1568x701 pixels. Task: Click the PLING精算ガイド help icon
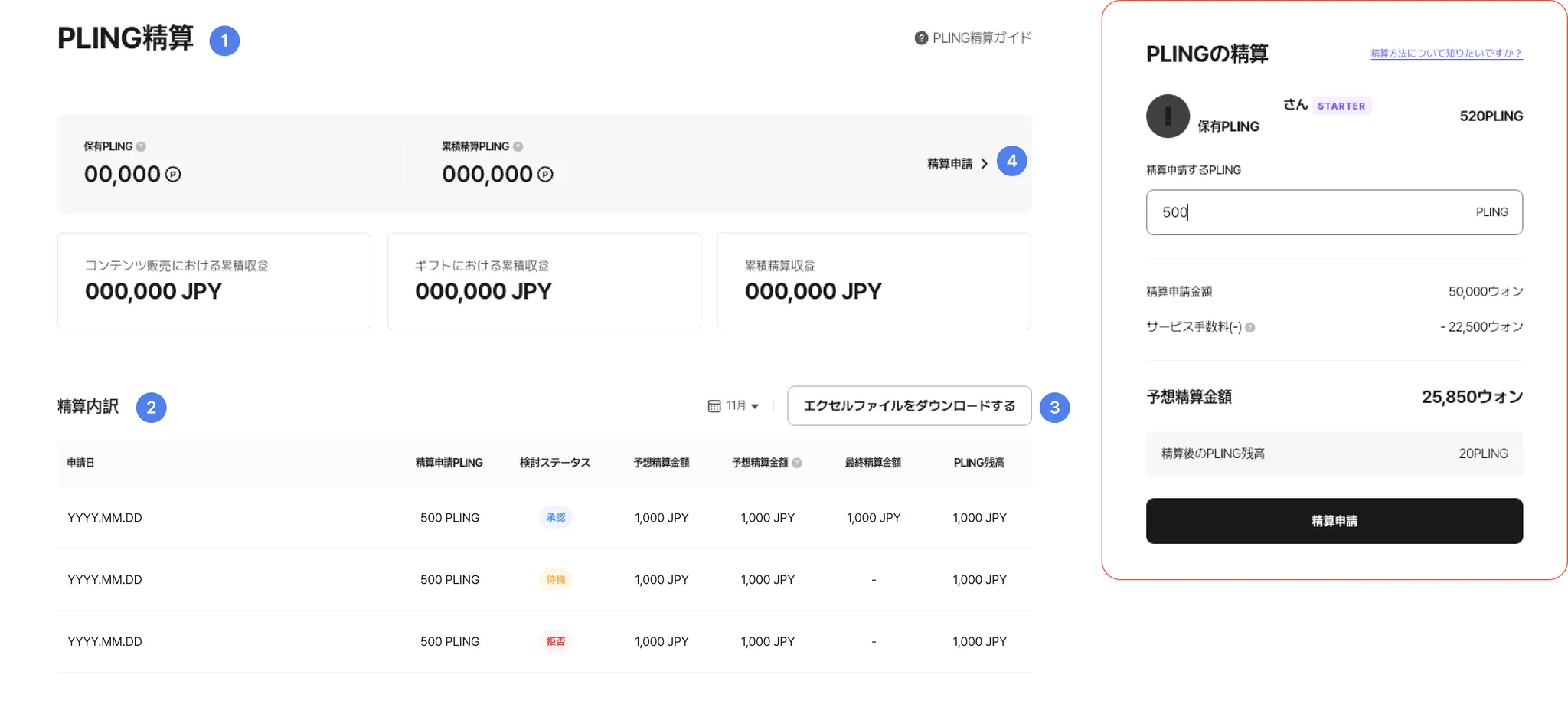pyautogui.click(x=921, y=38)
